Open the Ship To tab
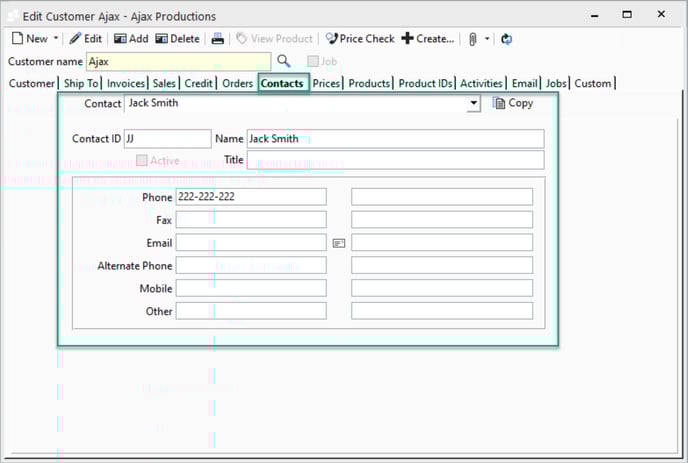Screen dimensions: 688x463 [x=81, y=83]
